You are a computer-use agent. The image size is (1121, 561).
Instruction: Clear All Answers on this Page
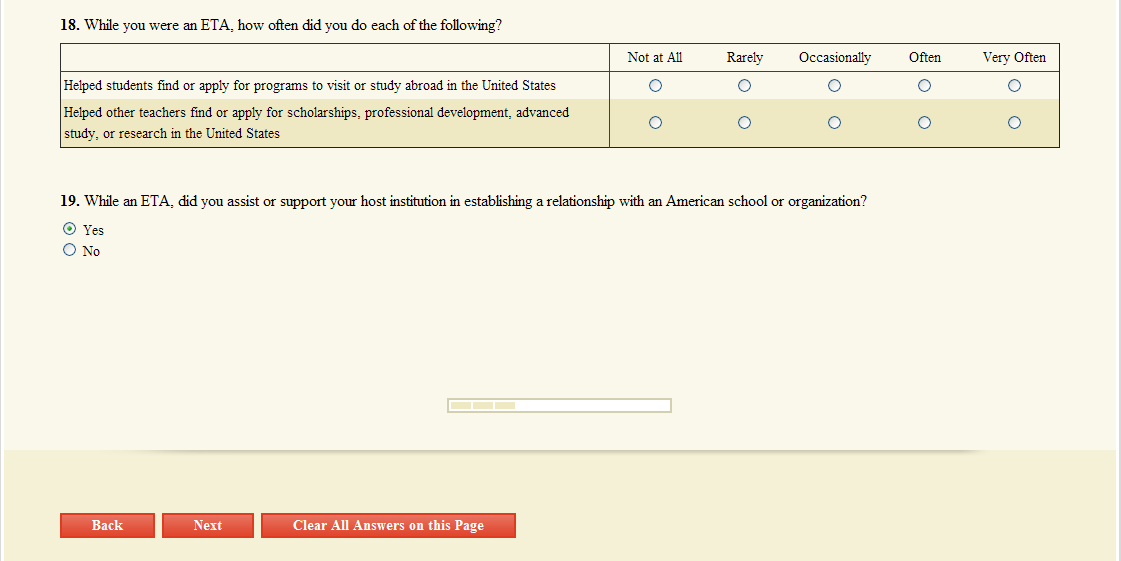388,525
